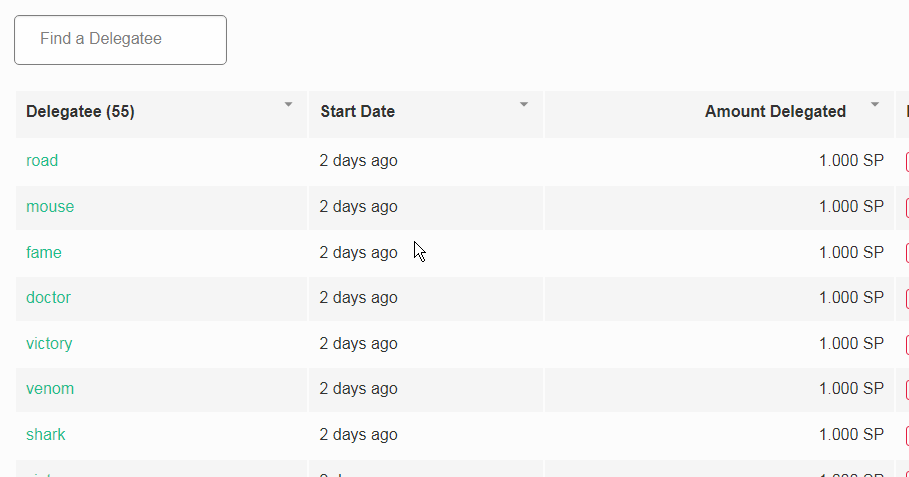
Task: Open the doctor delegatee link
Action: (x=48, y=298)
